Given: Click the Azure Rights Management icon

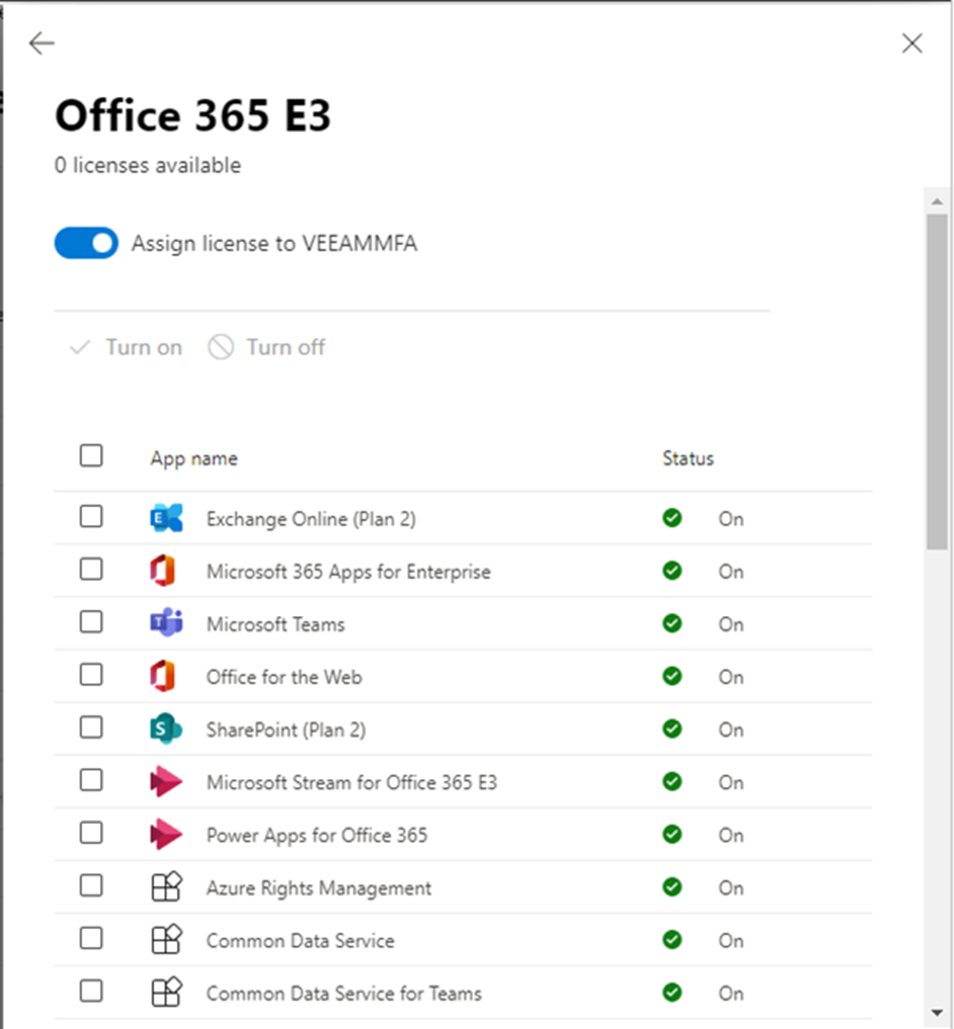Looking at the screenshot, I should 167,887.
